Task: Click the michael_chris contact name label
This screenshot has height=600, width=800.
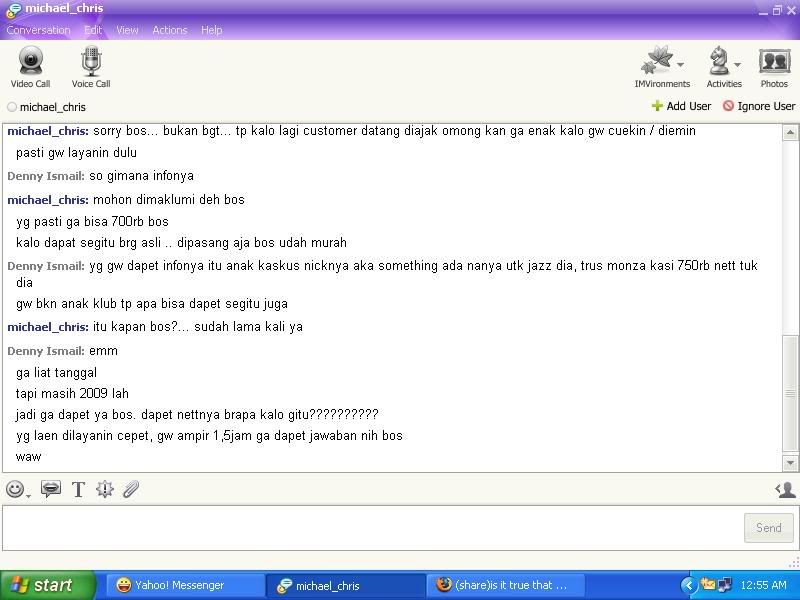Action: click(x=53, y=107)
